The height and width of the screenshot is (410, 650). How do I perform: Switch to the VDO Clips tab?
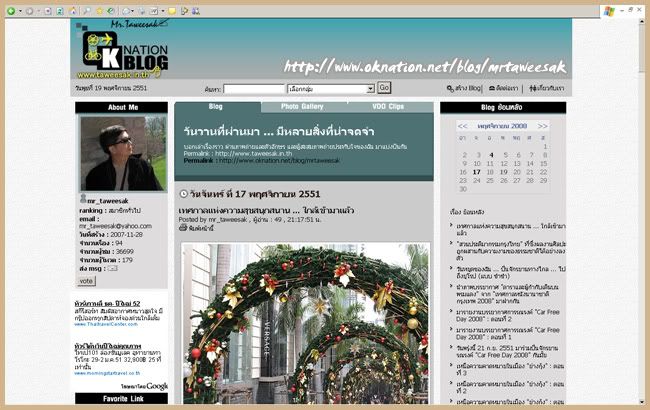click(388, 107)
